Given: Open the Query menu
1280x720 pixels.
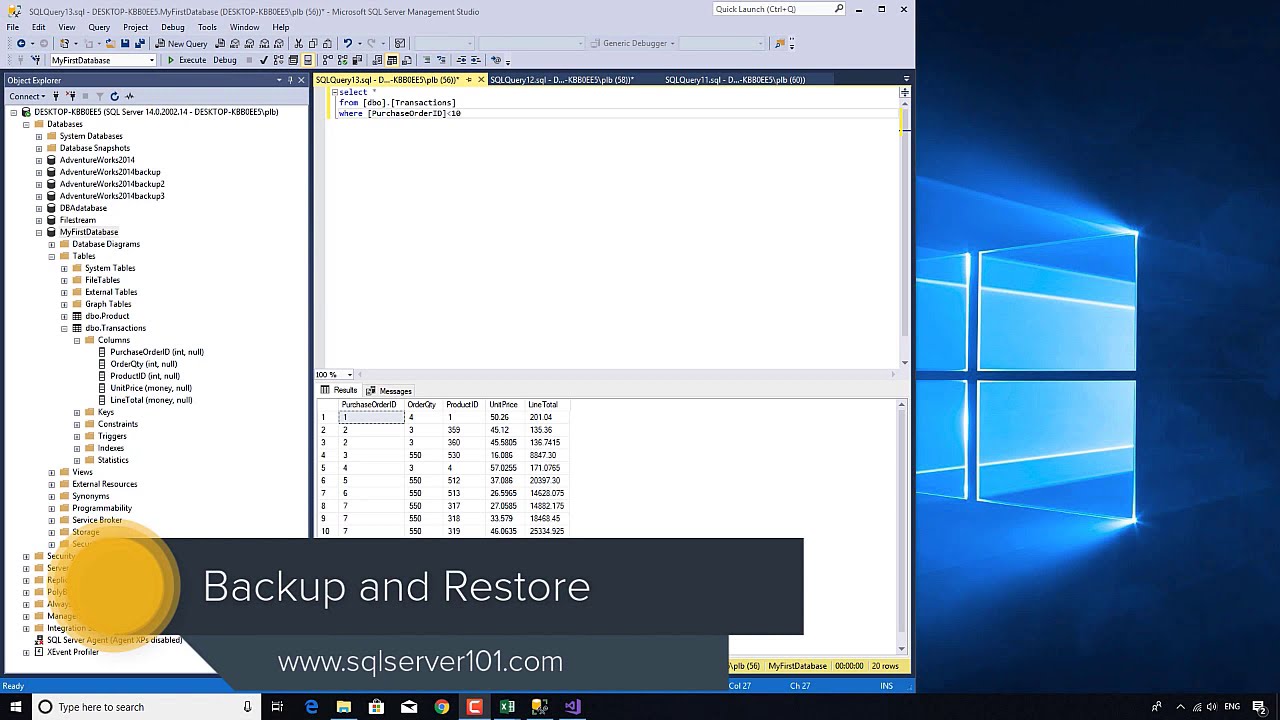Looking at the screenshot, I should click(x=99, y=27).
